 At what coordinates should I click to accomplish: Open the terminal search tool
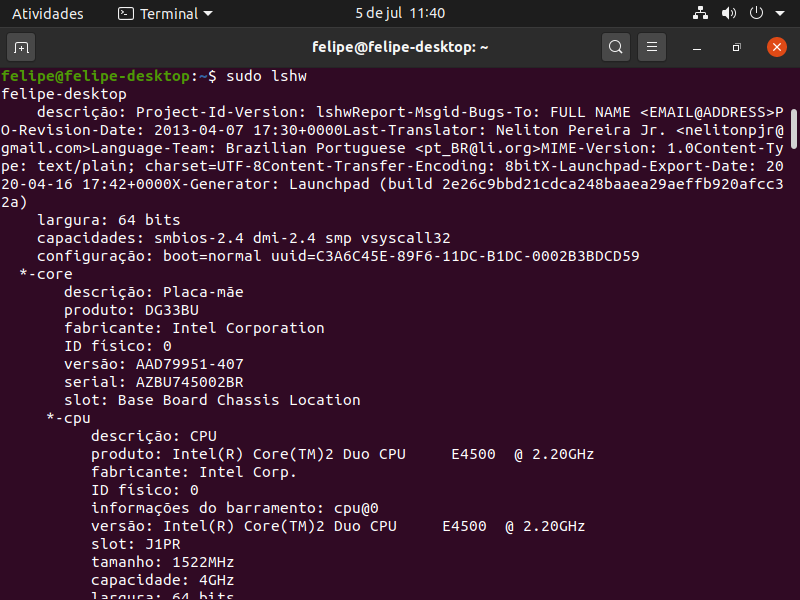click(x=616, y=47)
